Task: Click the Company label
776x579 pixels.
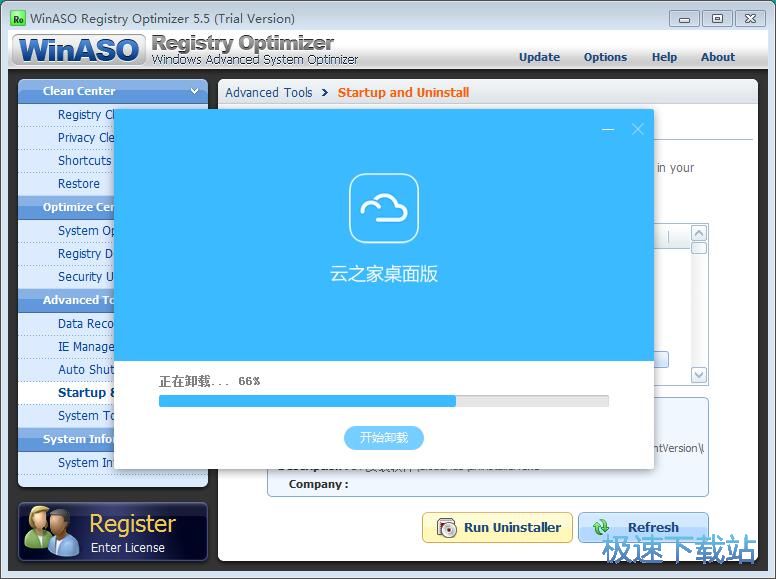Action: point(318,484)
